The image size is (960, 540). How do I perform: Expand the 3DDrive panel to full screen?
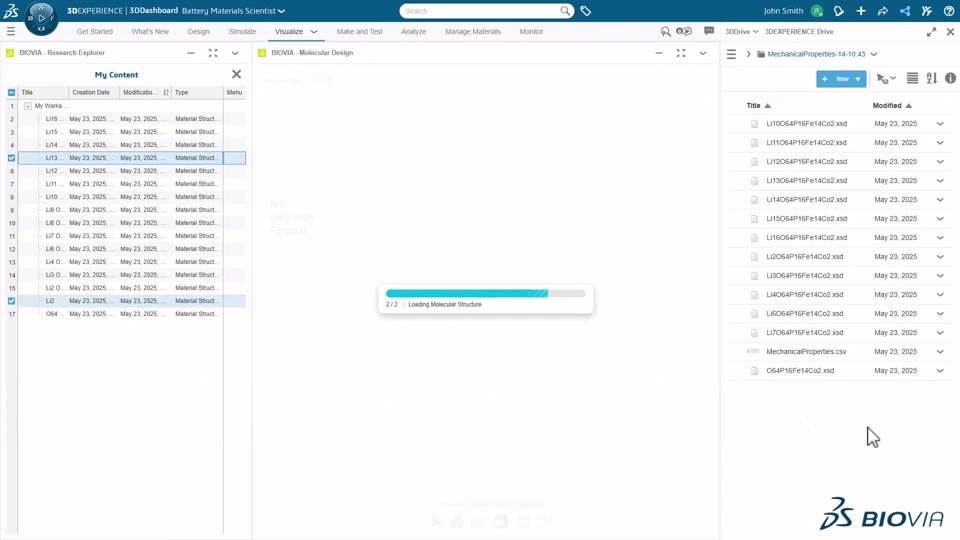[x=931, y=32]
